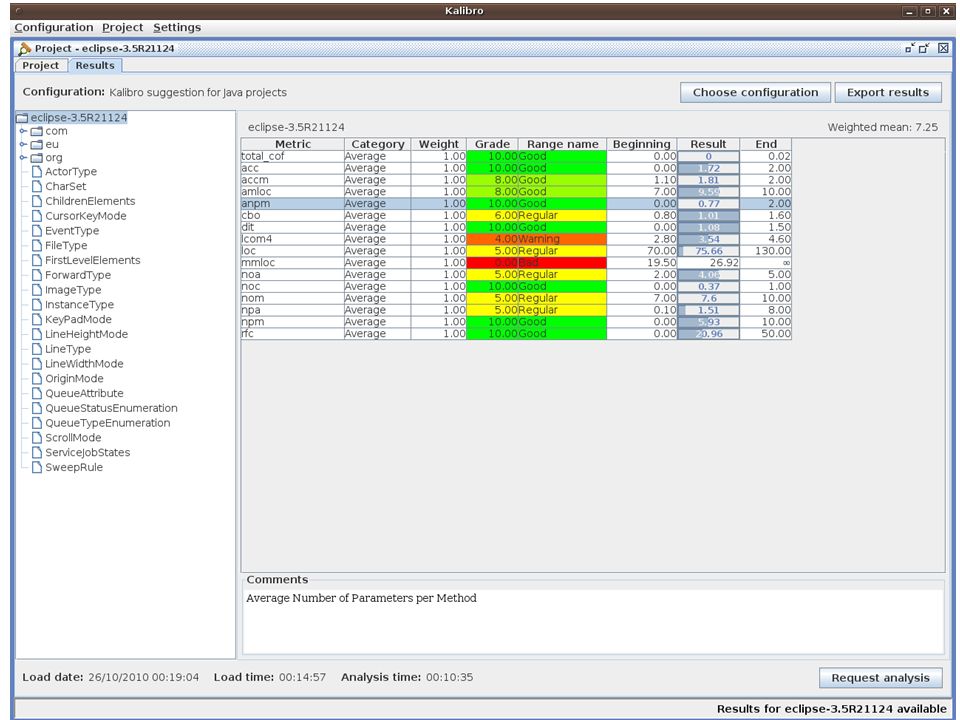Screen dimensions: 960x720
Task: Click mmloc result value 26.92
Action: coord(708,263)
